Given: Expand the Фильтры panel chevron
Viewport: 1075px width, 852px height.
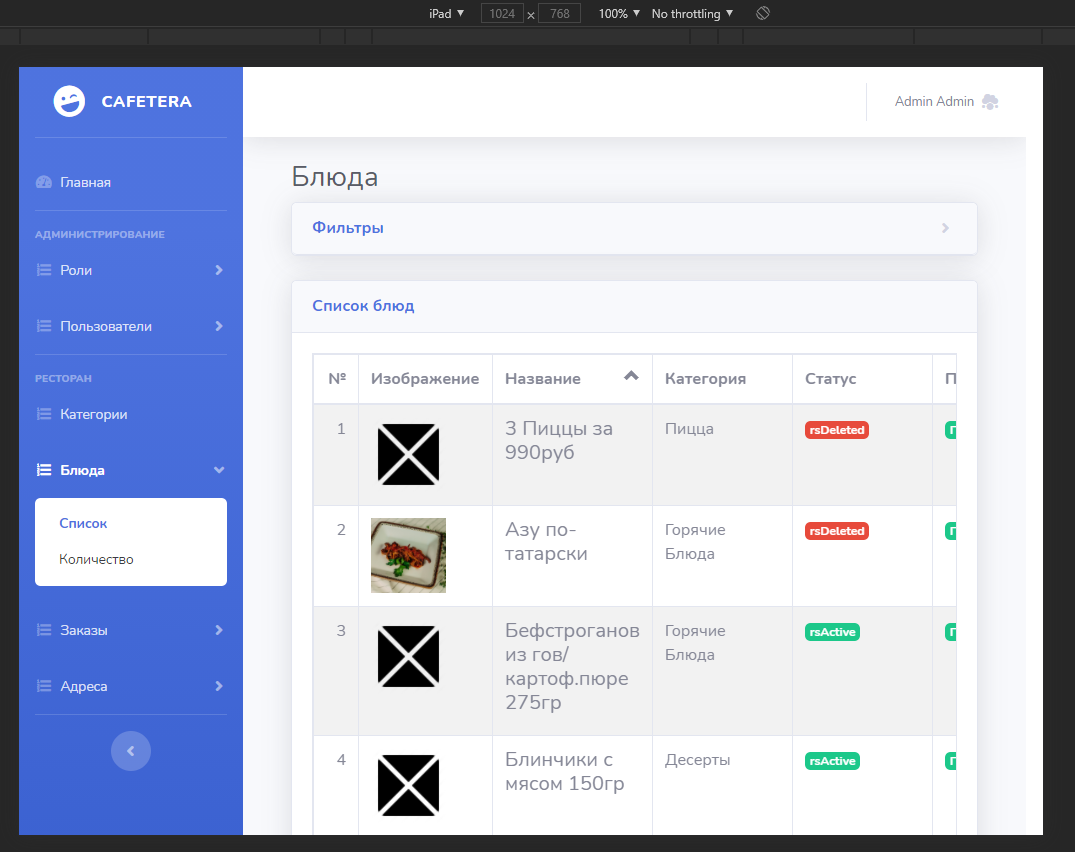Looking at the screenshot, I should 945,228.
